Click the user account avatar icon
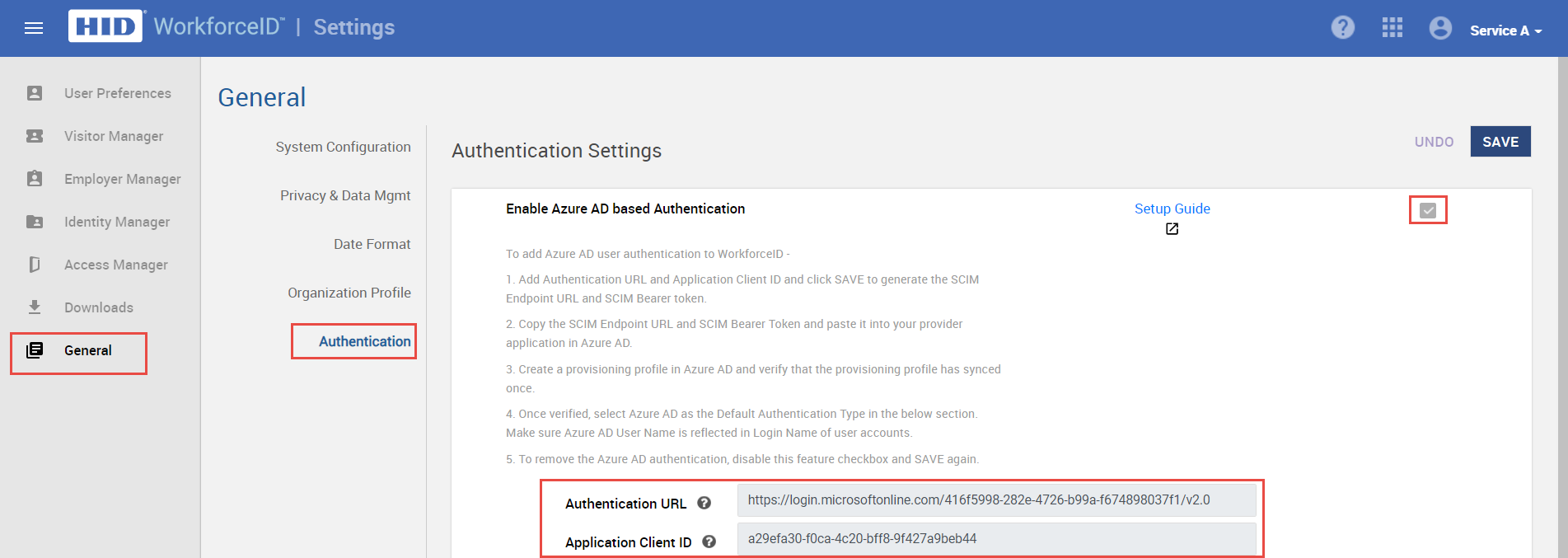This screenshot has height=558, width=1568. tap(1440, 28)
